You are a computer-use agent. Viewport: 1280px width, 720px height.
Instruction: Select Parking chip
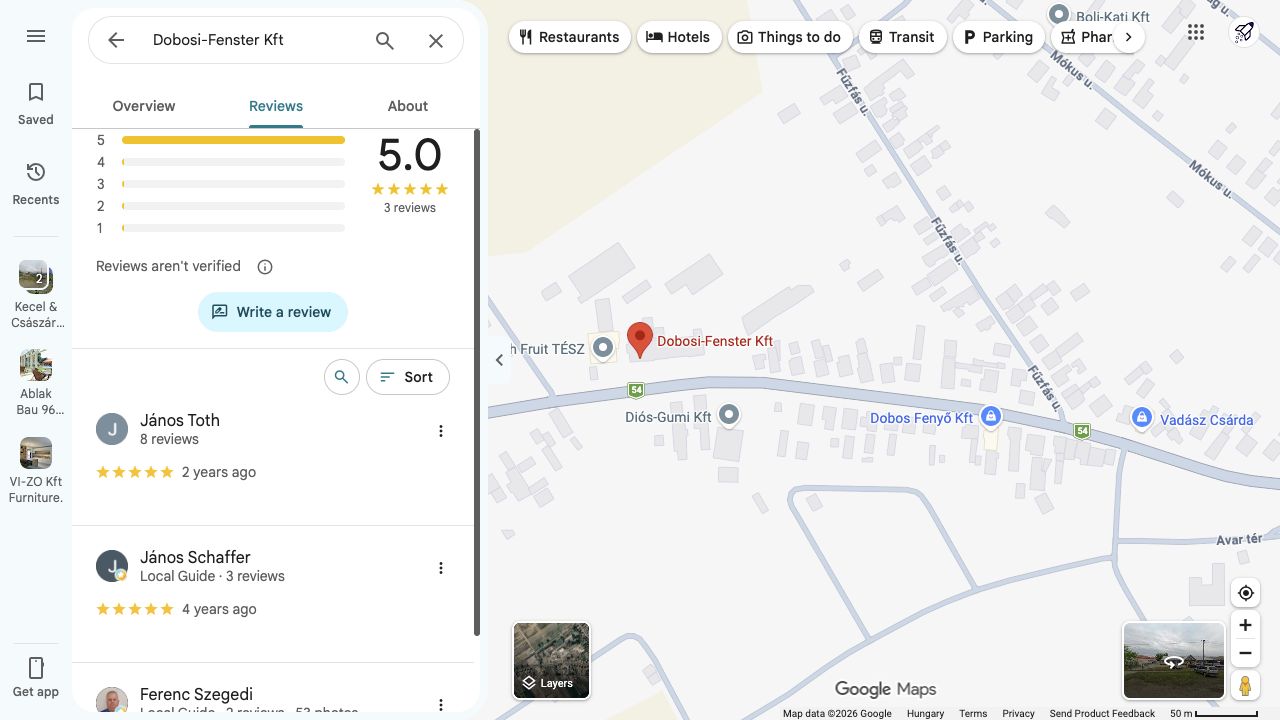(998, 37)
